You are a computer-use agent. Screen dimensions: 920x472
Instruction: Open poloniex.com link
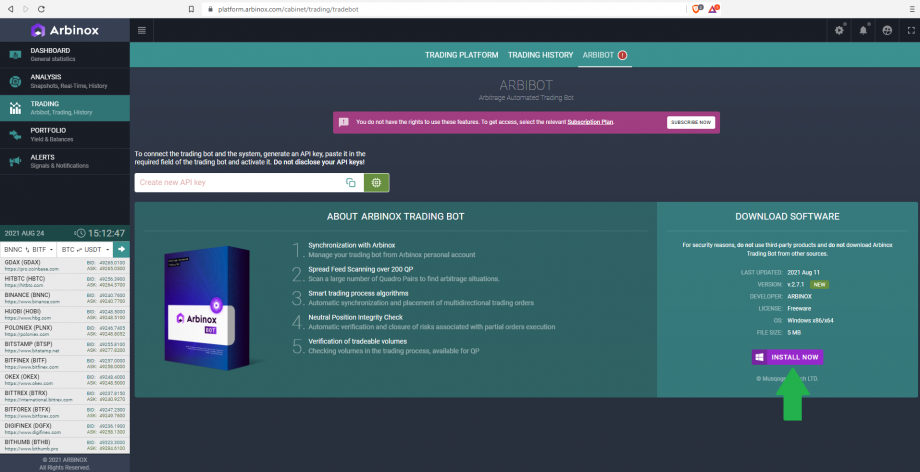(27, 334)
